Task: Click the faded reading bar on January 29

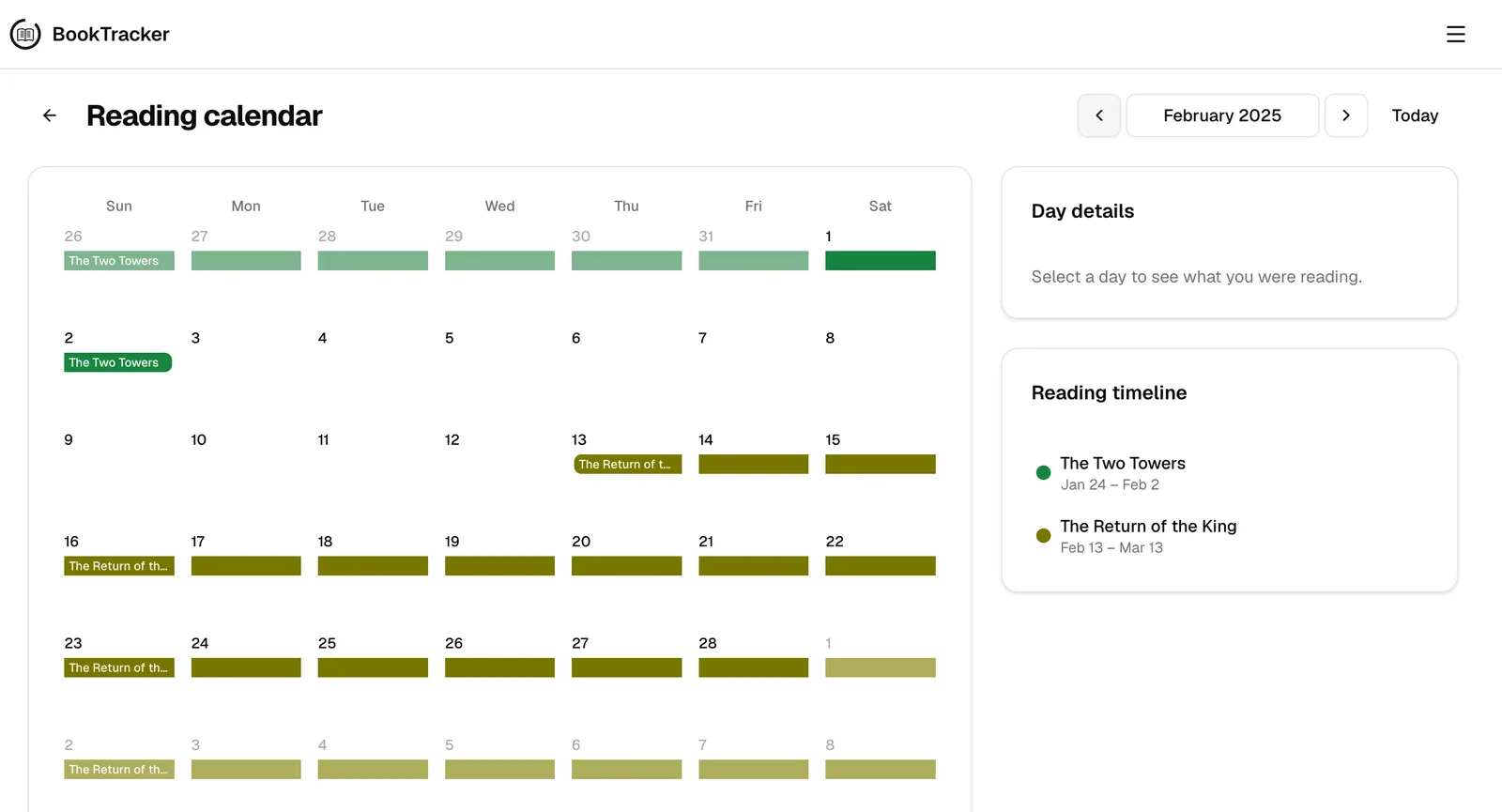Action: tap(499, 260)
